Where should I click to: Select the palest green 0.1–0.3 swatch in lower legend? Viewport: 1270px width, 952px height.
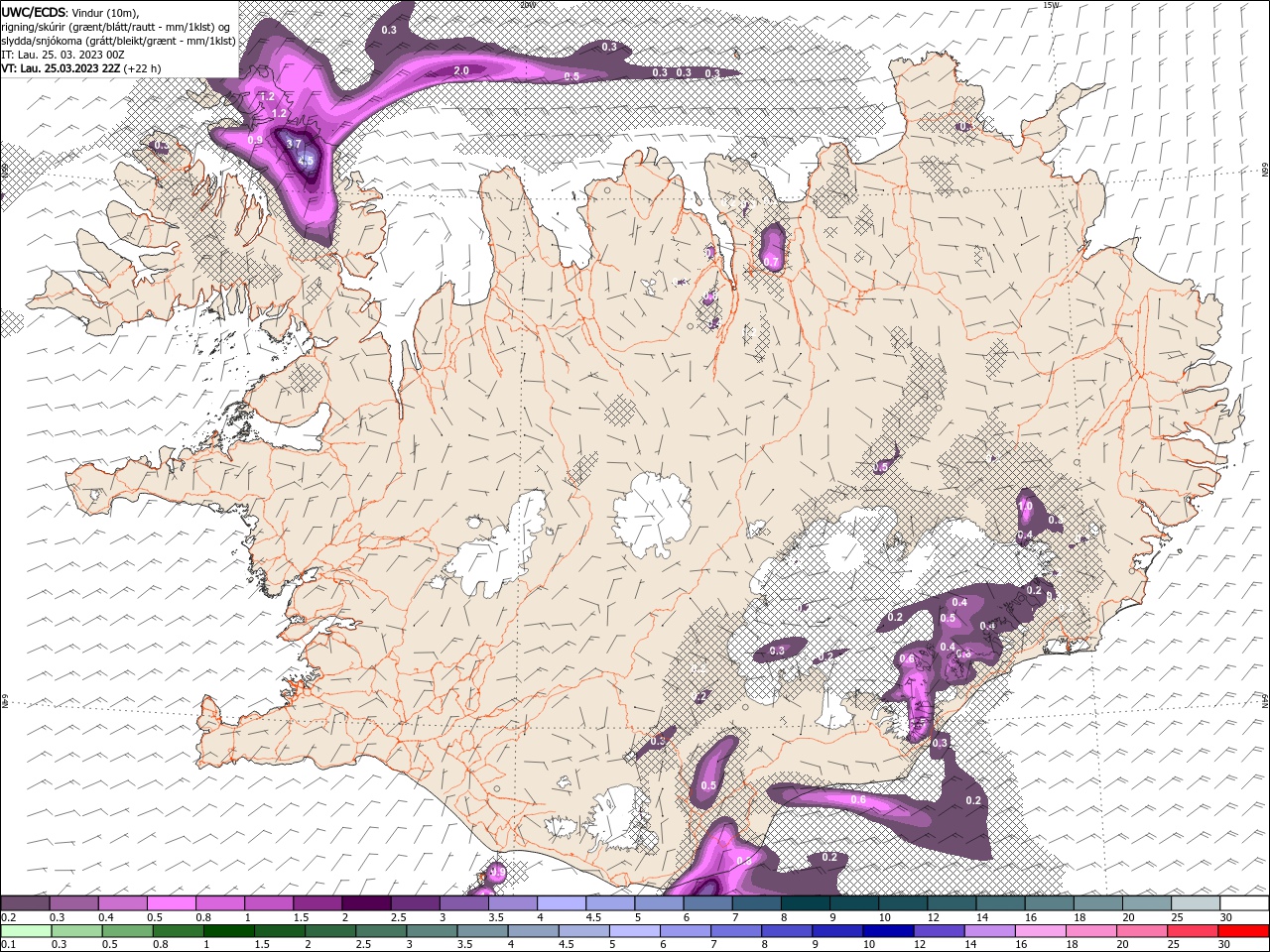pos(26,931)
